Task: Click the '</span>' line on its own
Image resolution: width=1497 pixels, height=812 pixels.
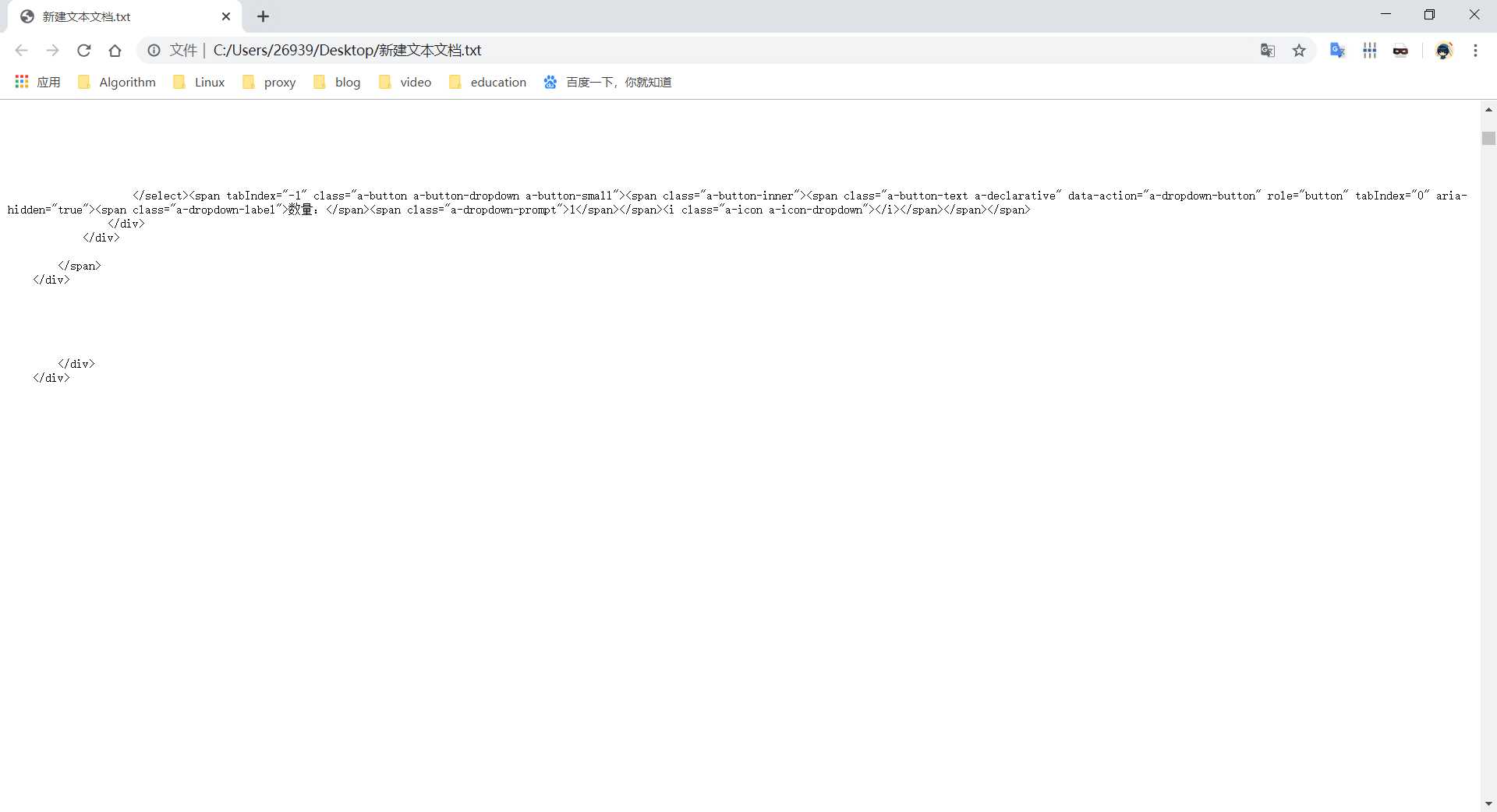Action: coord(80,266)
